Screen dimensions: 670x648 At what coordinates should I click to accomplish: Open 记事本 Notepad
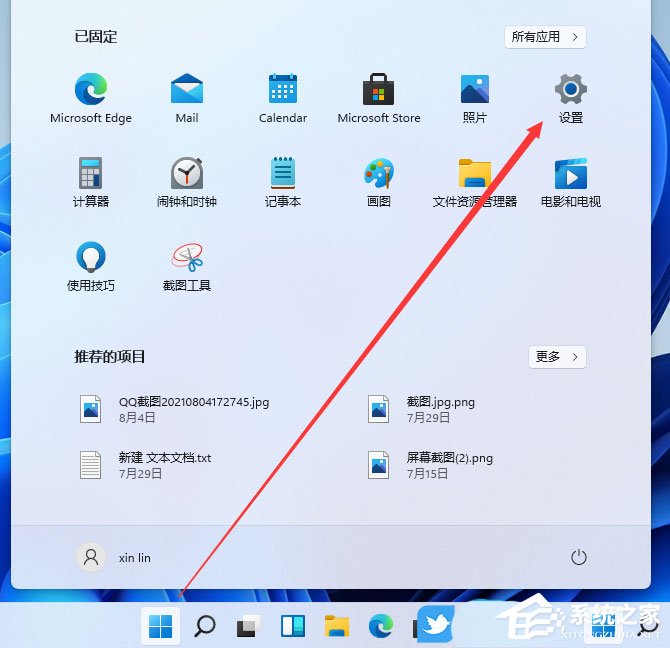283,182
